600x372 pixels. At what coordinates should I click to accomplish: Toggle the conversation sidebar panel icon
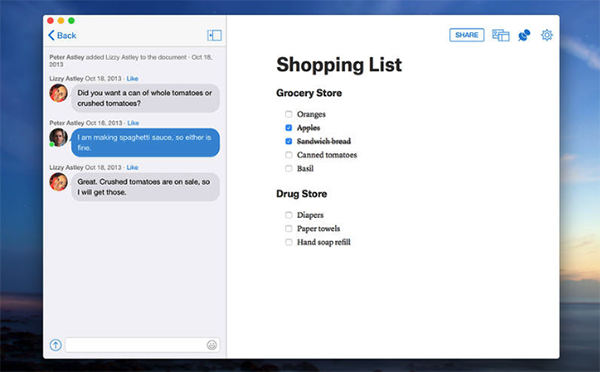click(x=214, y=36)
